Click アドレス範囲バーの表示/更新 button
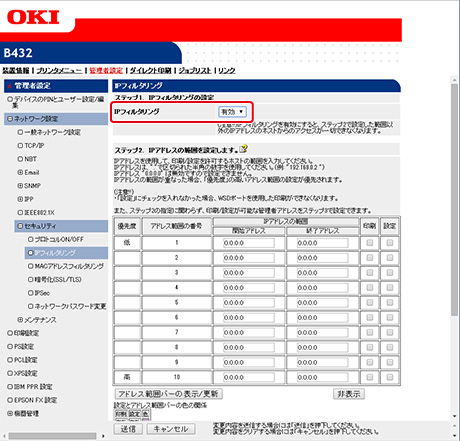The height and width of the screenshot is (441, 460). click(x=168, y=394)
